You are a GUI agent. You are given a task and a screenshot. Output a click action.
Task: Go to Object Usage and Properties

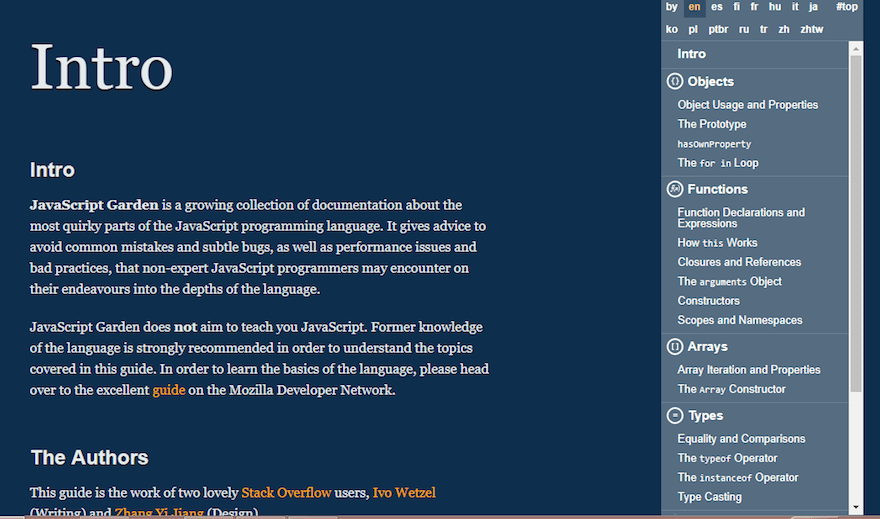click(x=748, y=105)
